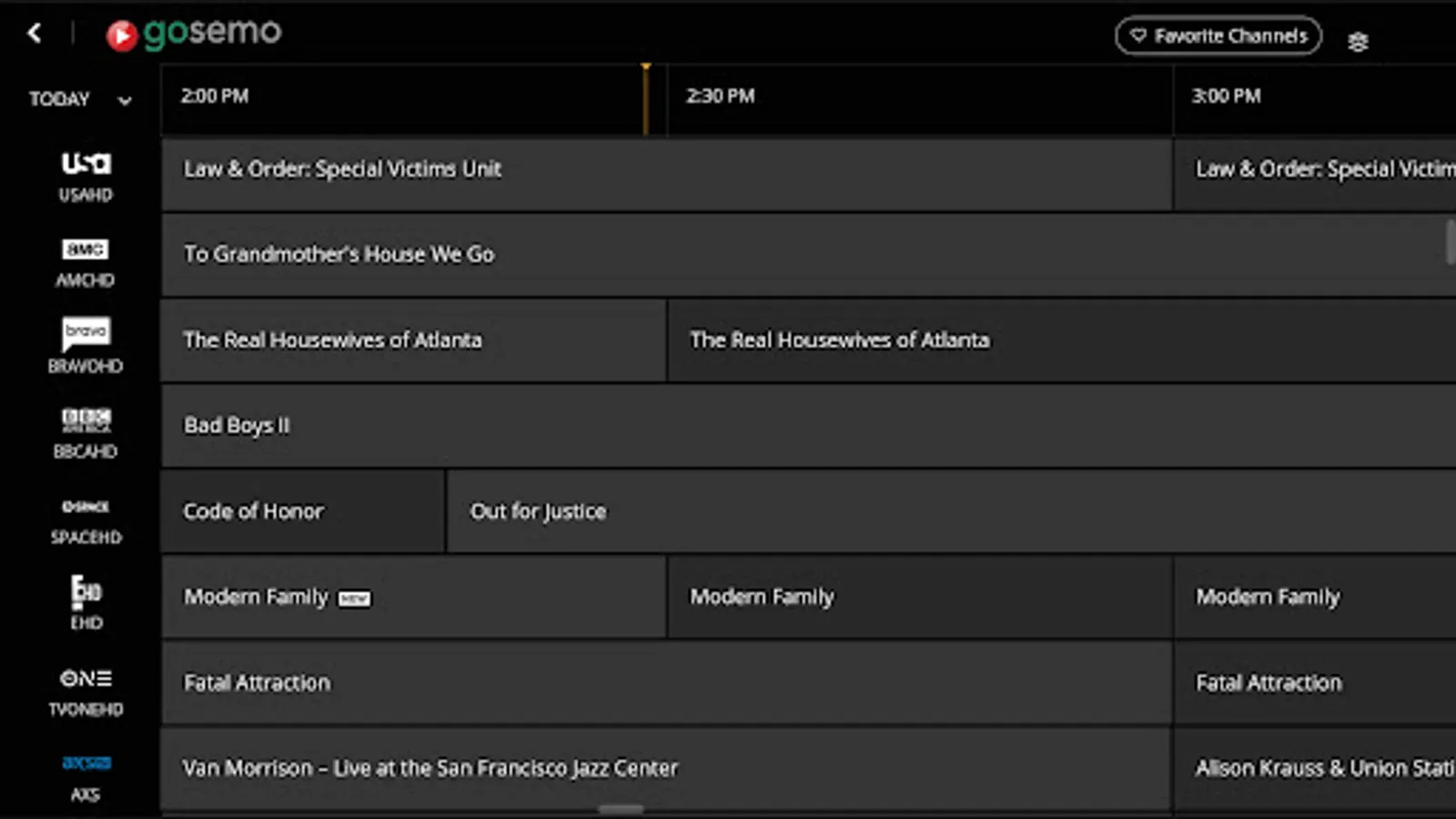Select the BBC America HD channel logo
The height and width of the screenshot is (819, 1456).
[x=86, y=420]
